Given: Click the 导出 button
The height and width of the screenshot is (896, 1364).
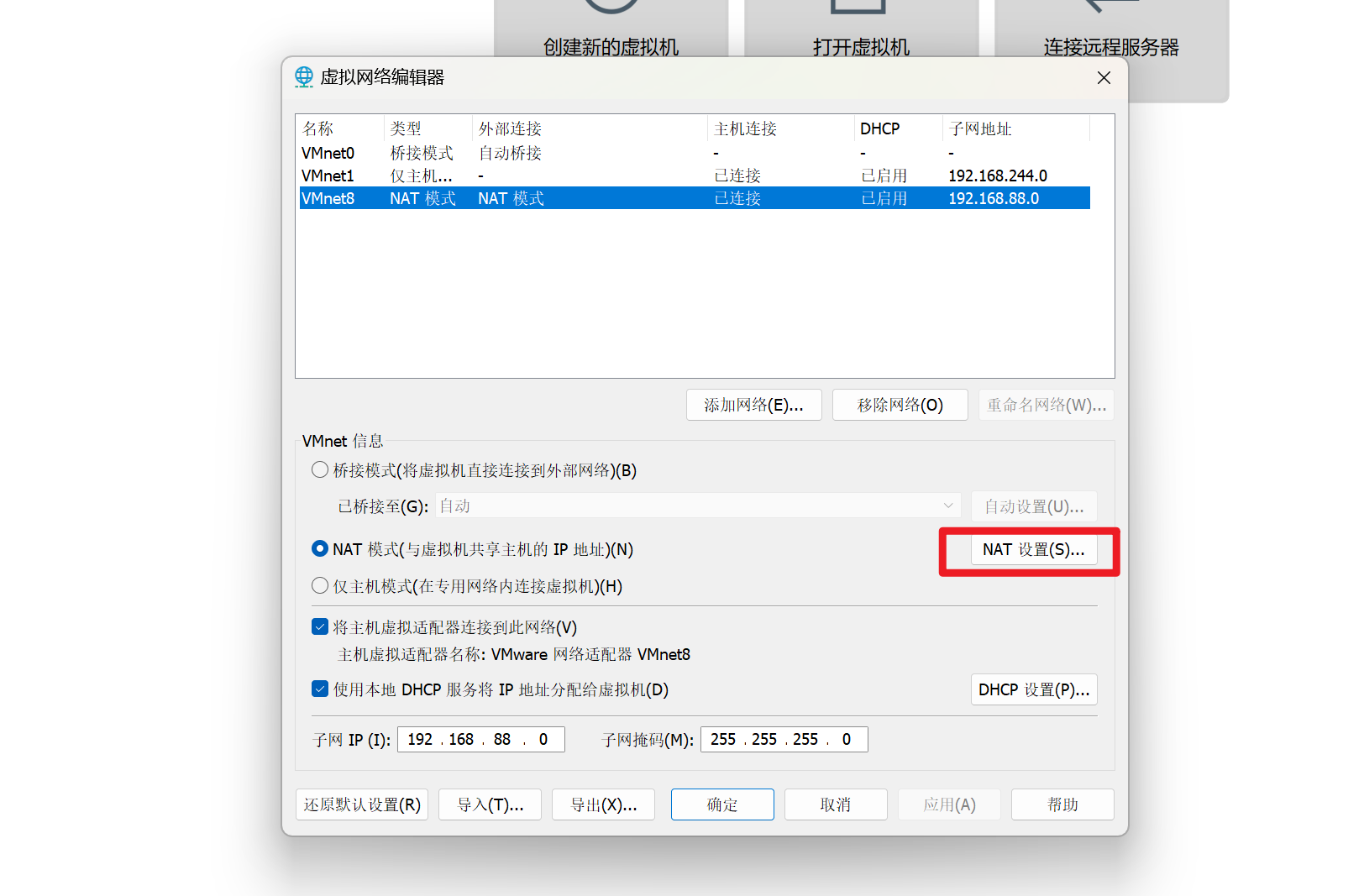Looking at the screenshot, I should click(x=603, y=804).
